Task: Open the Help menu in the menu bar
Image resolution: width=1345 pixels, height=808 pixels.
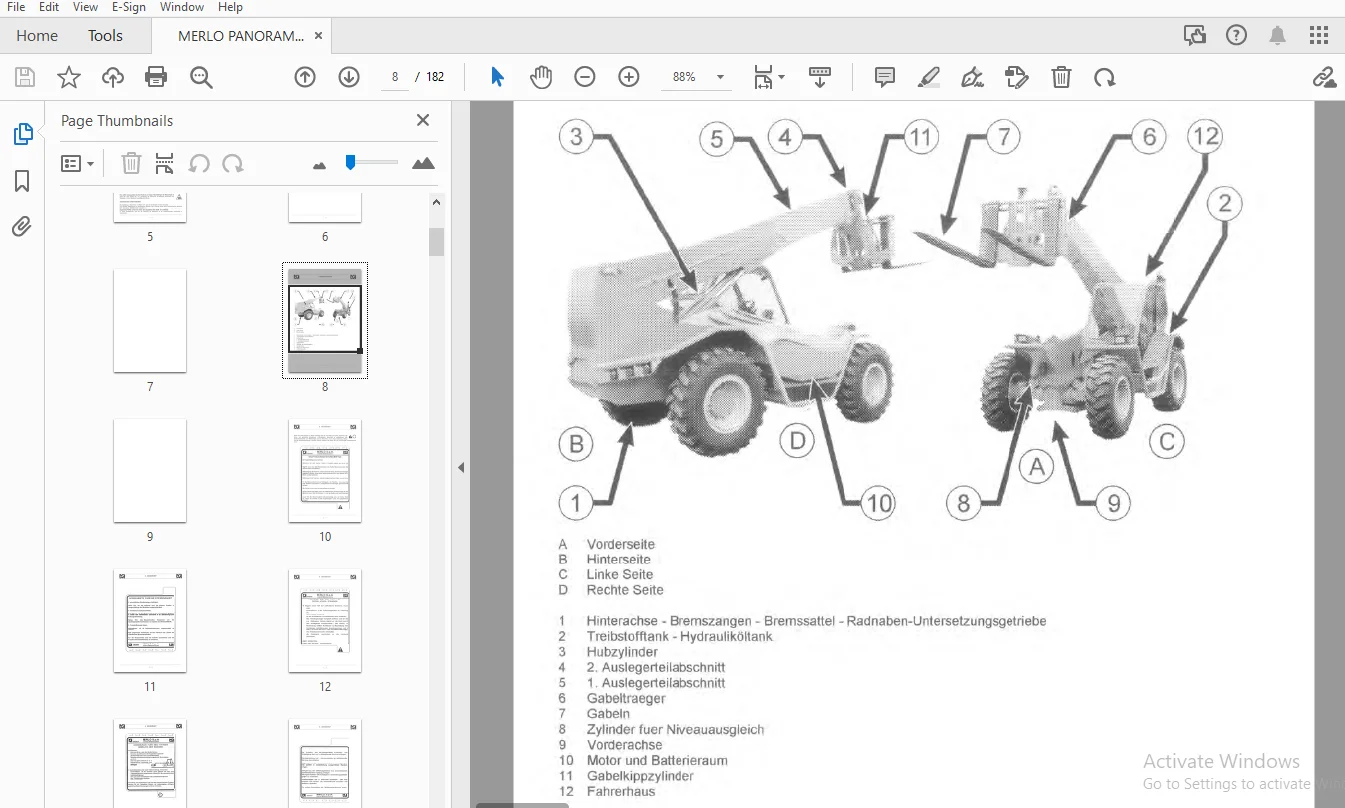Action: coord(230,7)
